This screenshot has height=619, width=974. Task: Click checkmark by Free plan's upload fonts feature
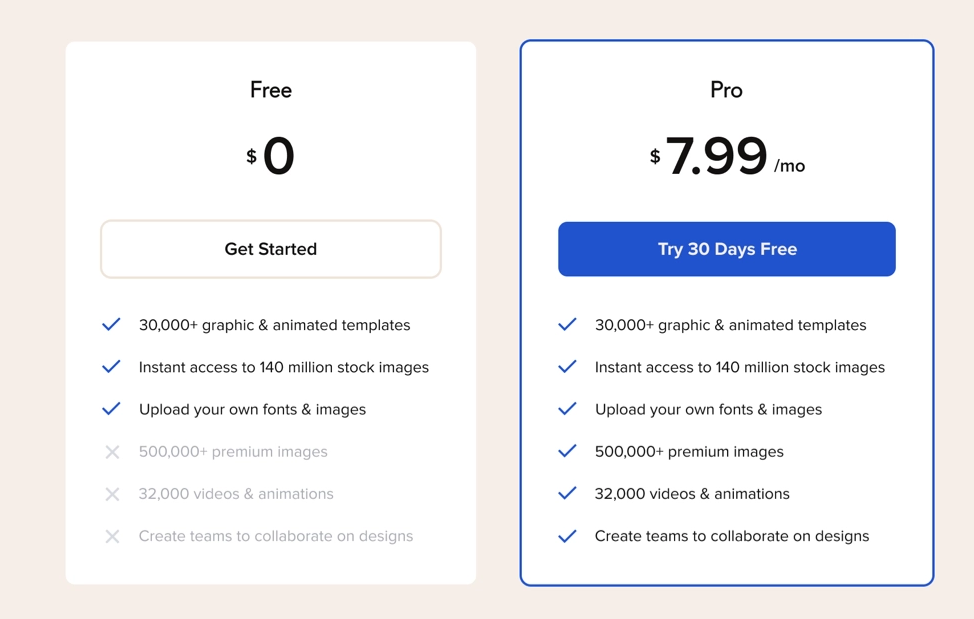[111, 409]
